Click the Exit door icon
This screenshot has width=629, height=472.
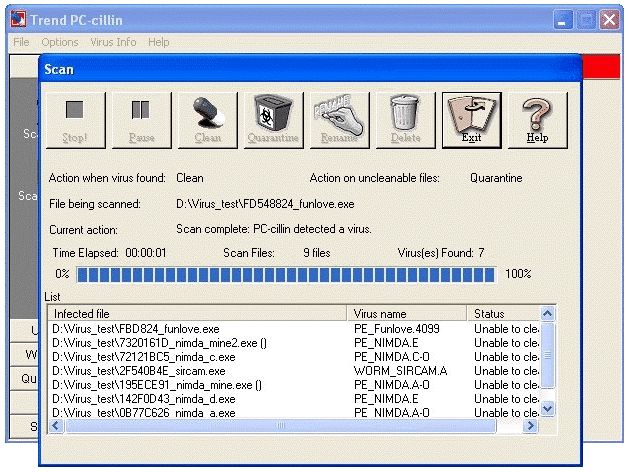tap(471, 120)
